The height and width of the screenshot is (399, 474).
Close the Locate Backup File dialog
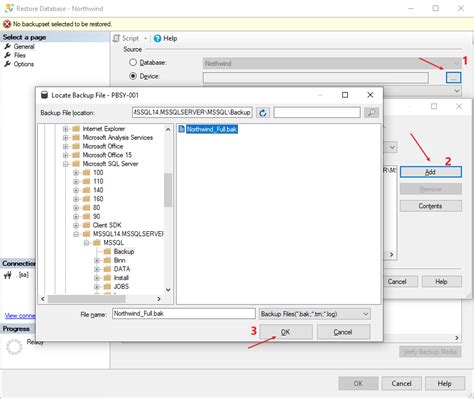(370, 95)
